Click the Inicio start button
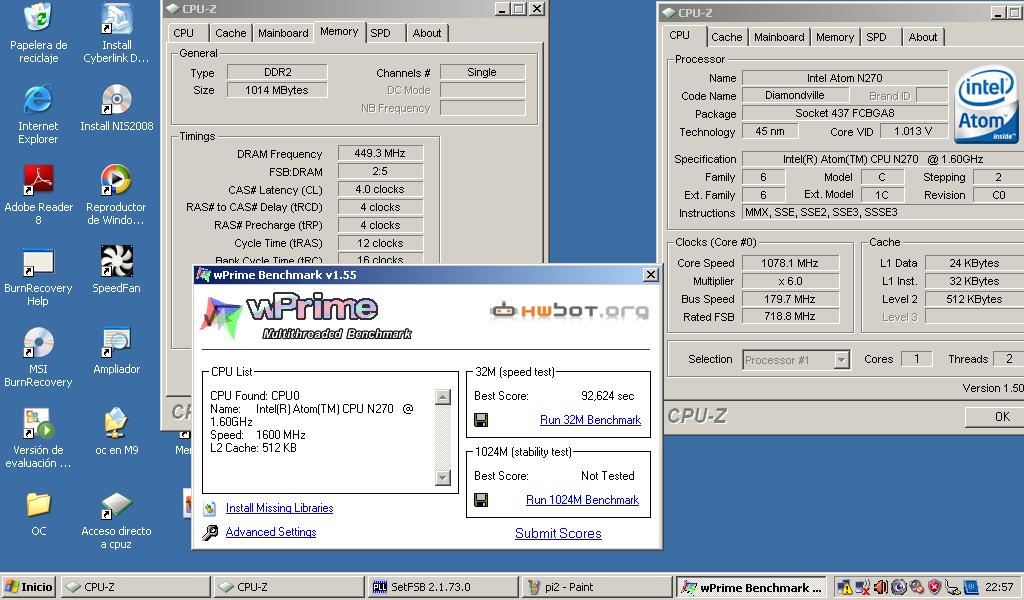This screenshot has width=1024, height=600. (28, 587)
